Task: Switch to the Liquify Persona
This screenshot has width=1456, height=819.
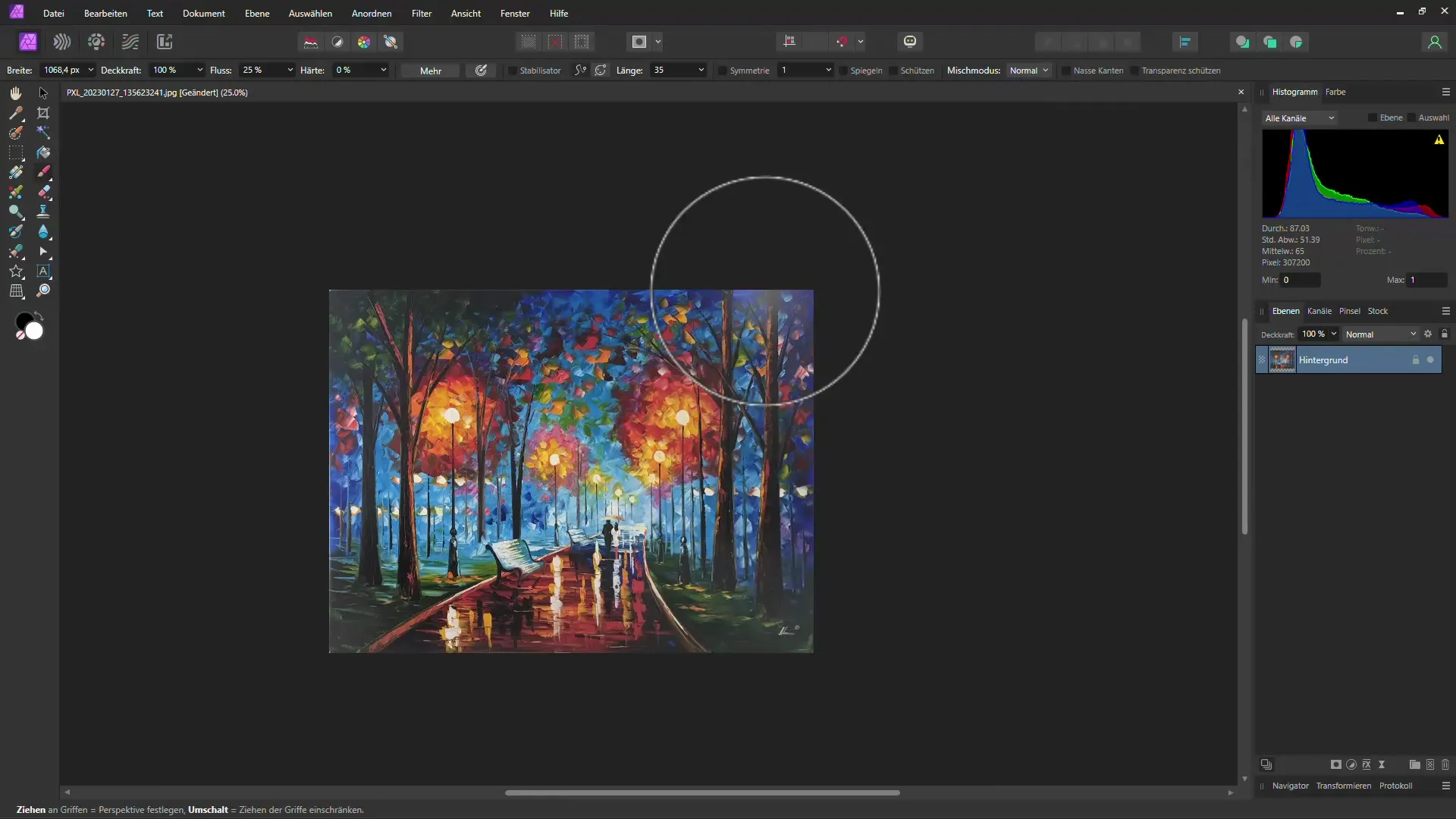Action: pos(62,42)
